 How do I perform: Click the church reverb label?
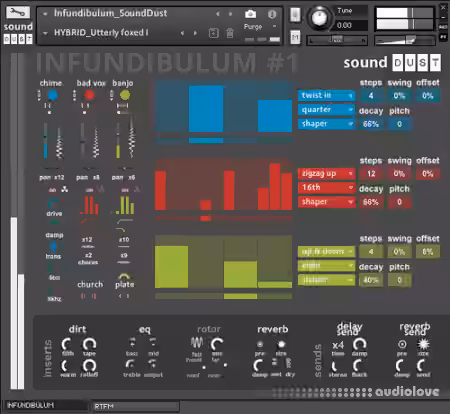coord(90,284)
